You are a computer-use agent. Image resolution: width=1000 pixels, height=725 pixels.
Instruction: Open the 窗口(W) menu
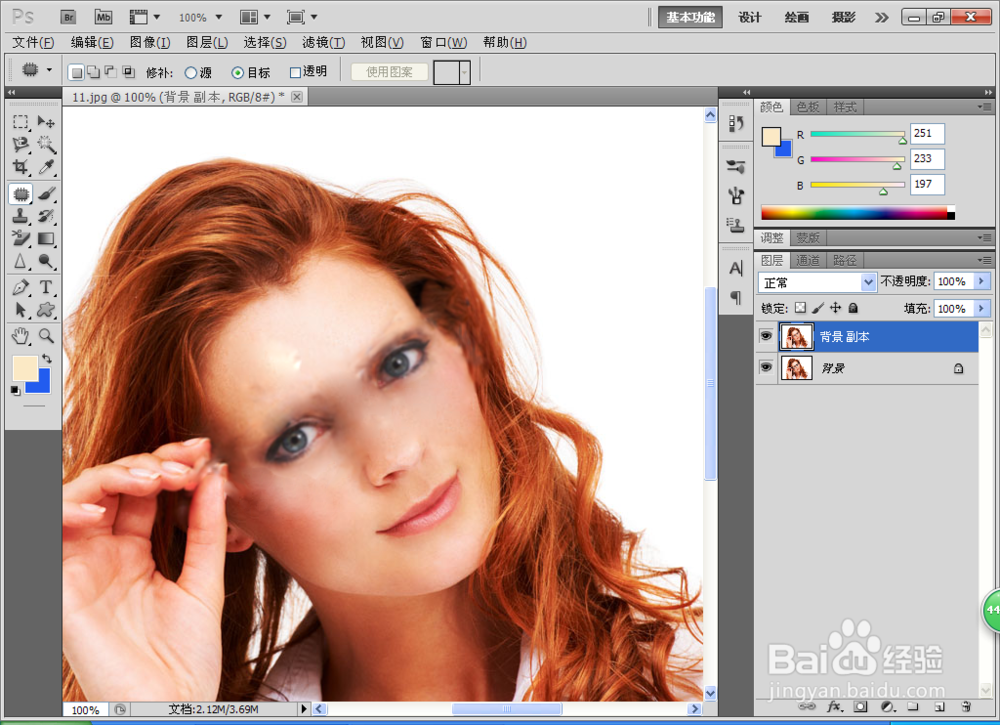(444, 43)
